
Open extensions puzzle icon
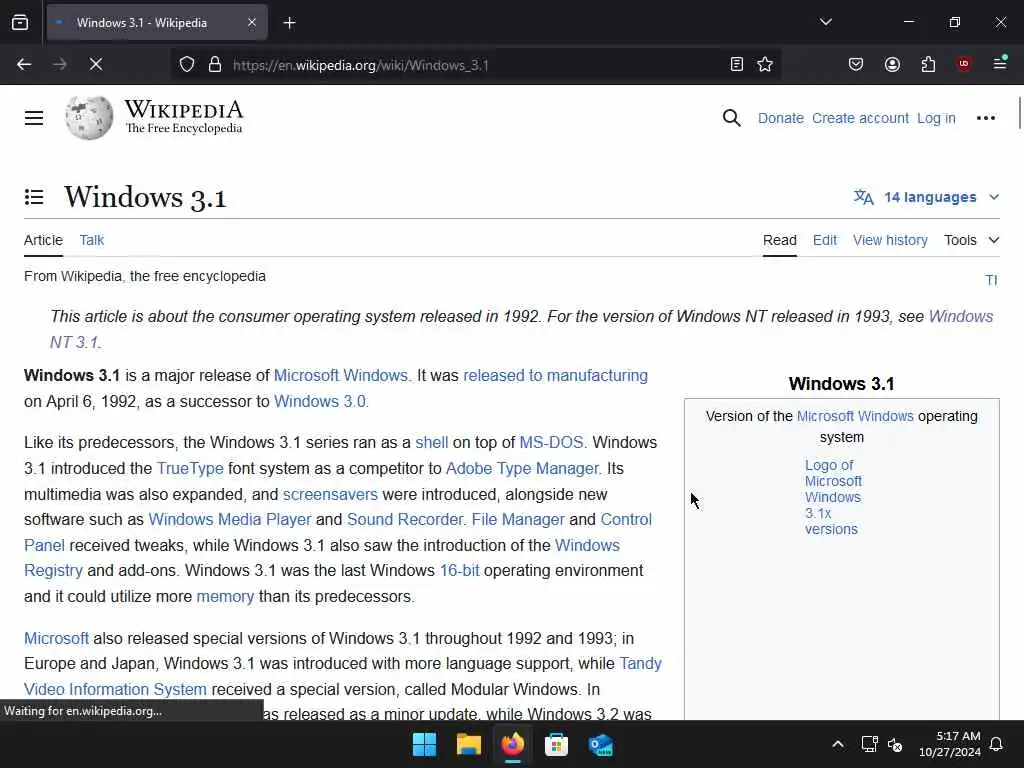click(928, 64)
